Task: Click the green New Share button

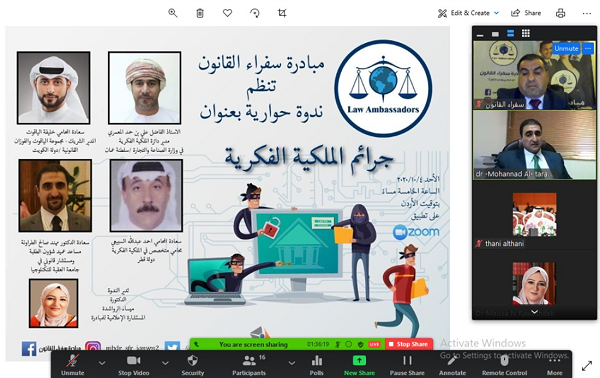Action: tap(359, 365)
